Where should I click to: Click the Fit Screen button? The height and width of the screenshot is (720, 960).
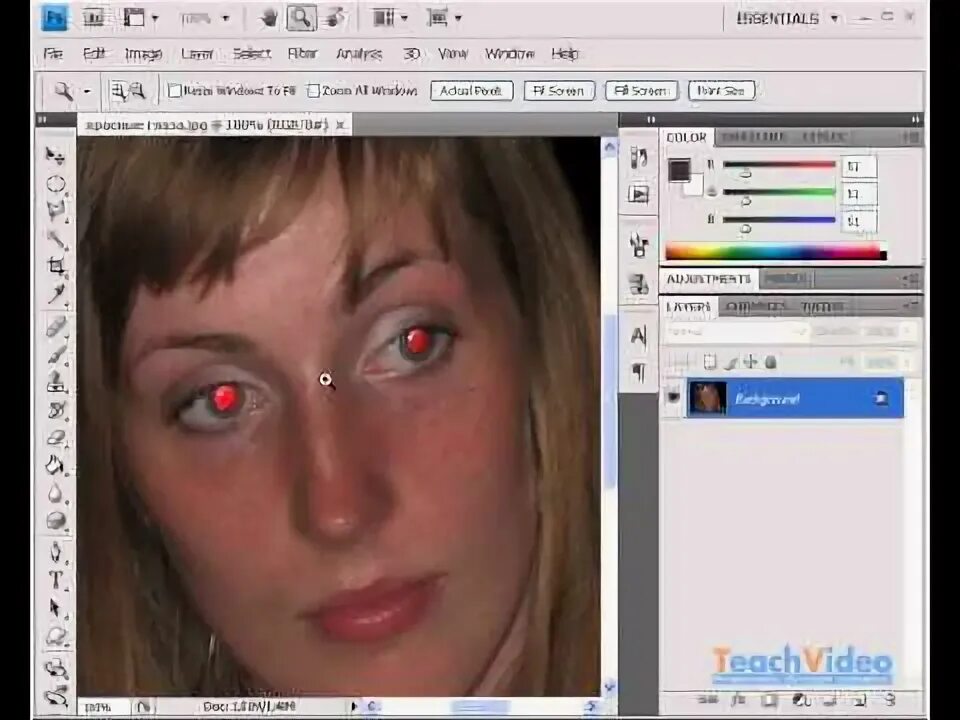point(559,91)
